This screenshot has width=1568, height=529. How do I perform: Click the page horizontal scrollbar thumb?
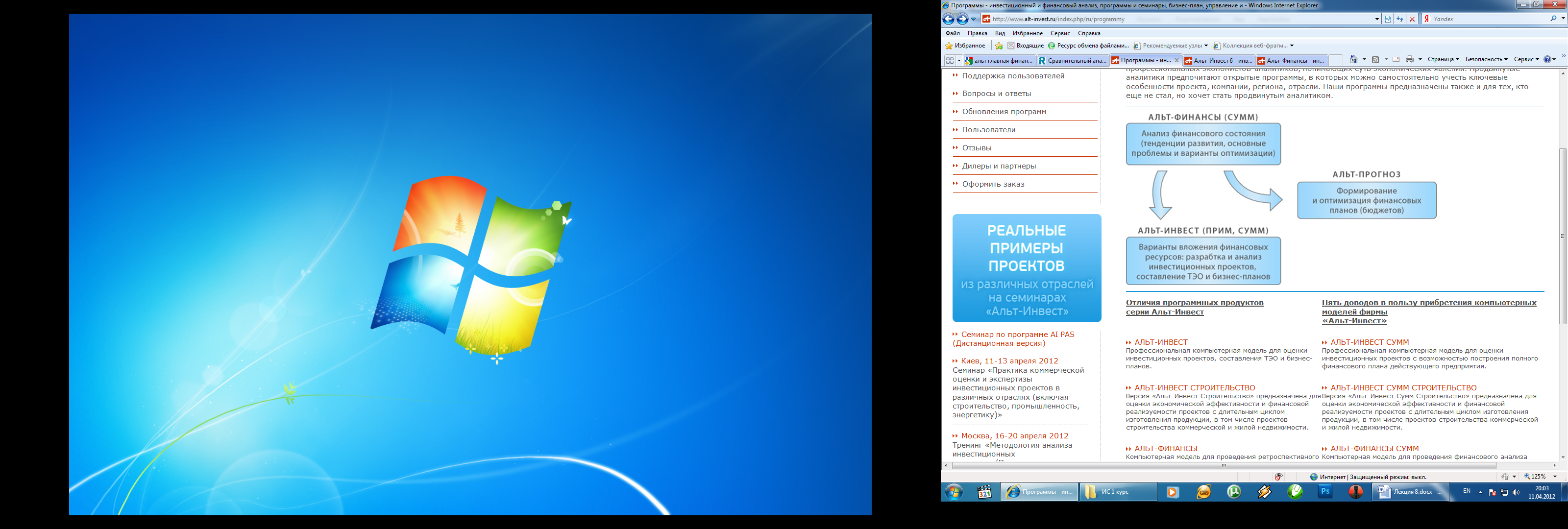[1224, 466]
